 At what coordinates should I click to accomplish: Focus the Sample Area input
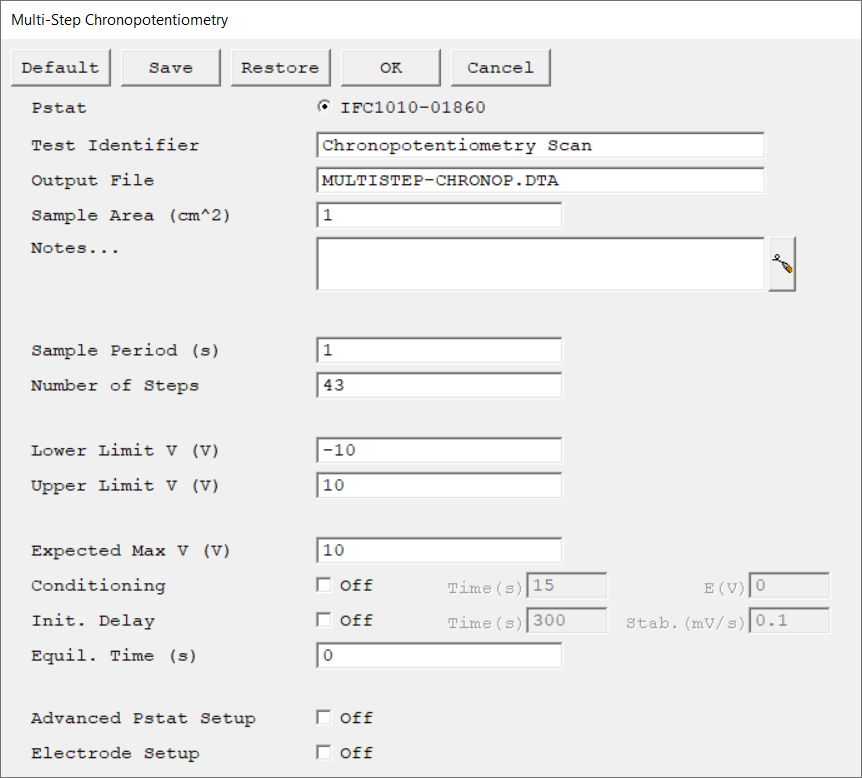[x=439, y=215]
